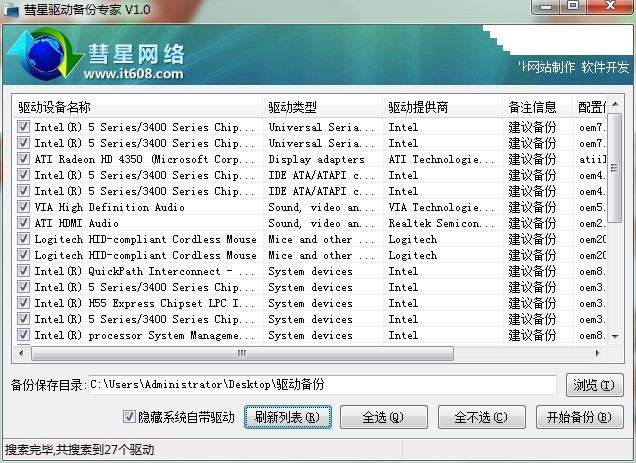
Task: Sort by 驱动类型 column header
Action: click(x=322, y=107)
